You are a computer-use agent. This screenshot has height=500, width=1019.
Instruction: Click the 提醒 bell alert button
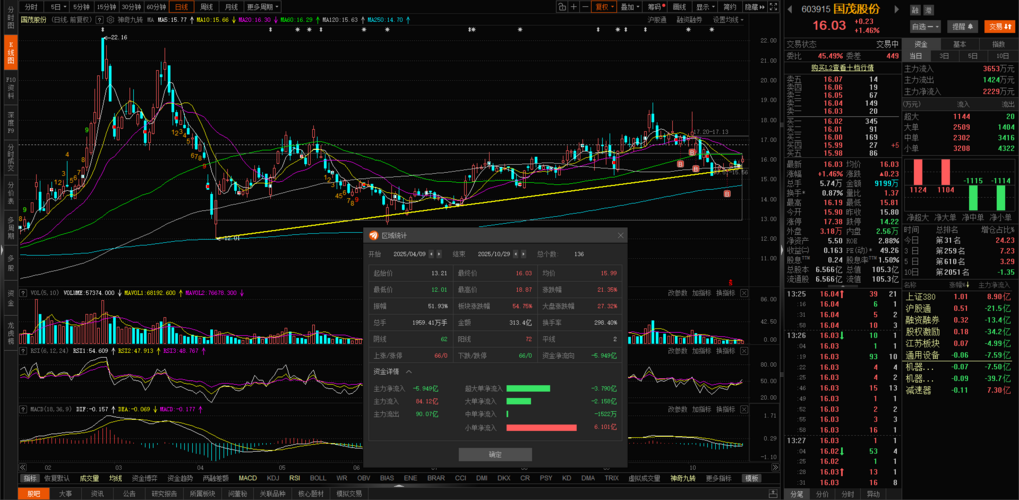pos(962,27)
